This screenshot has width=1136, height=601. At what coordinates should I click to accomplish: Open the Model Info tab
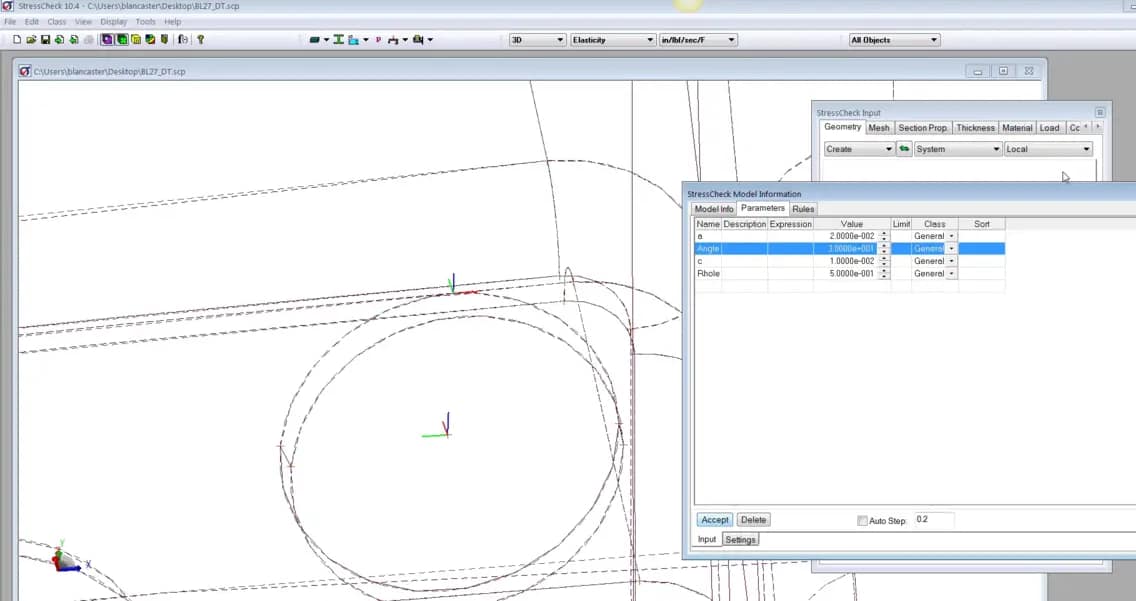712,208
